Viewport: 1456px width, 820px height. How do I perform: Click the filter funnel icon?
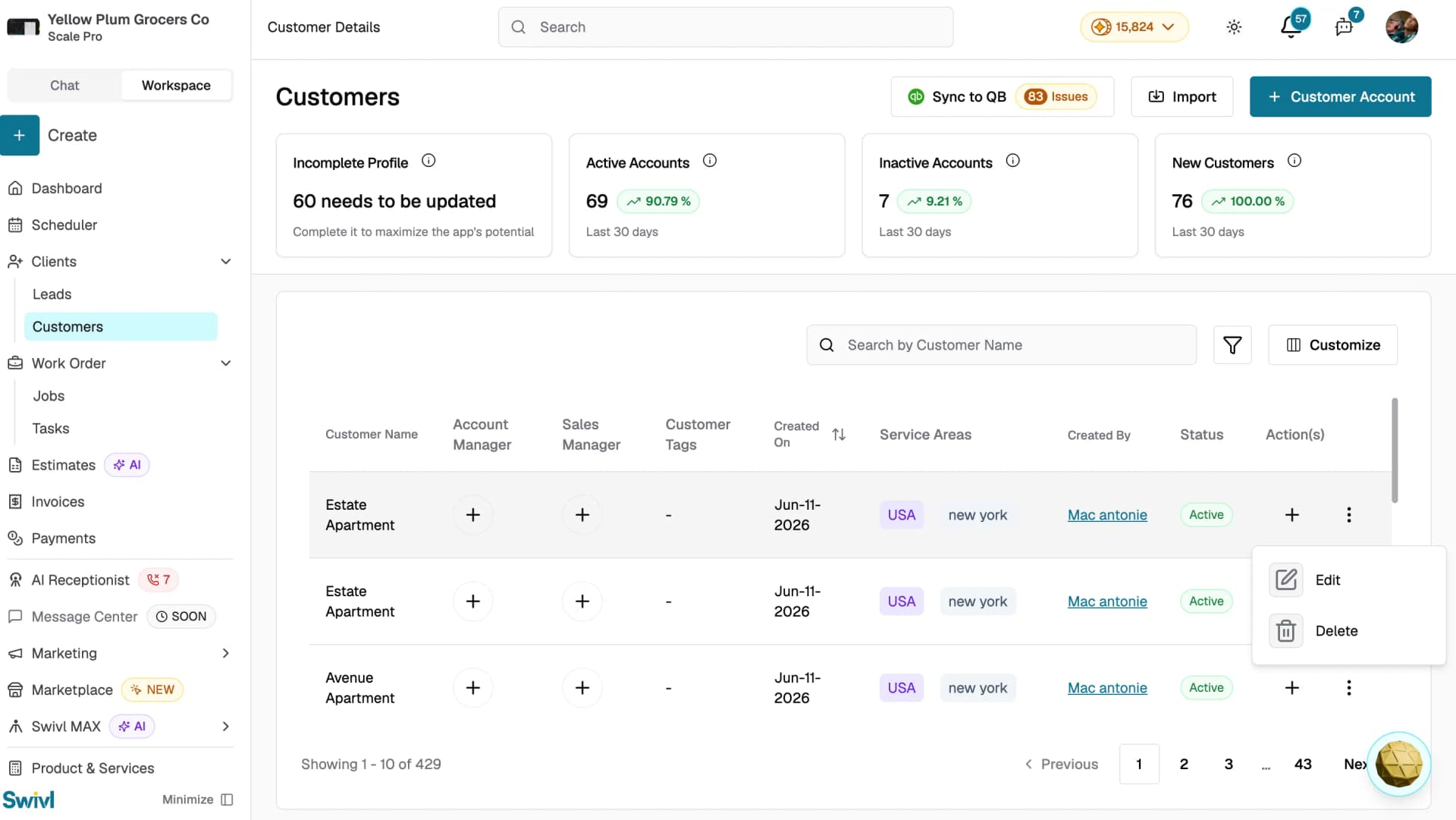1232,345
